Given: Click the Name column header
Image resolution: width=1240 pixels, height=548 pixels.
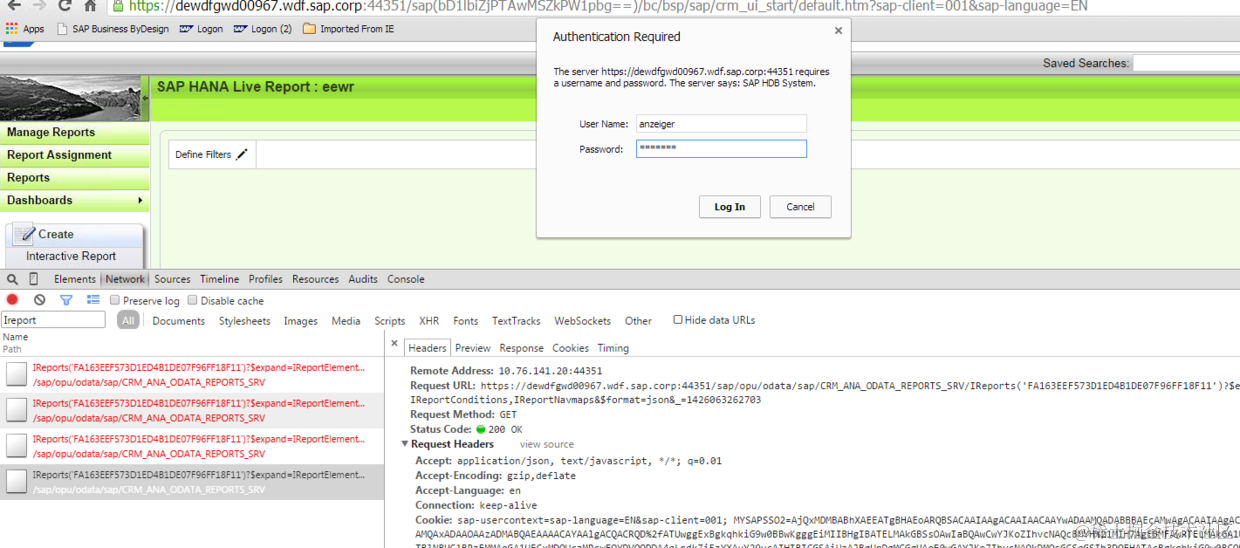Looking at the screenshot, I should click(15, 337).
